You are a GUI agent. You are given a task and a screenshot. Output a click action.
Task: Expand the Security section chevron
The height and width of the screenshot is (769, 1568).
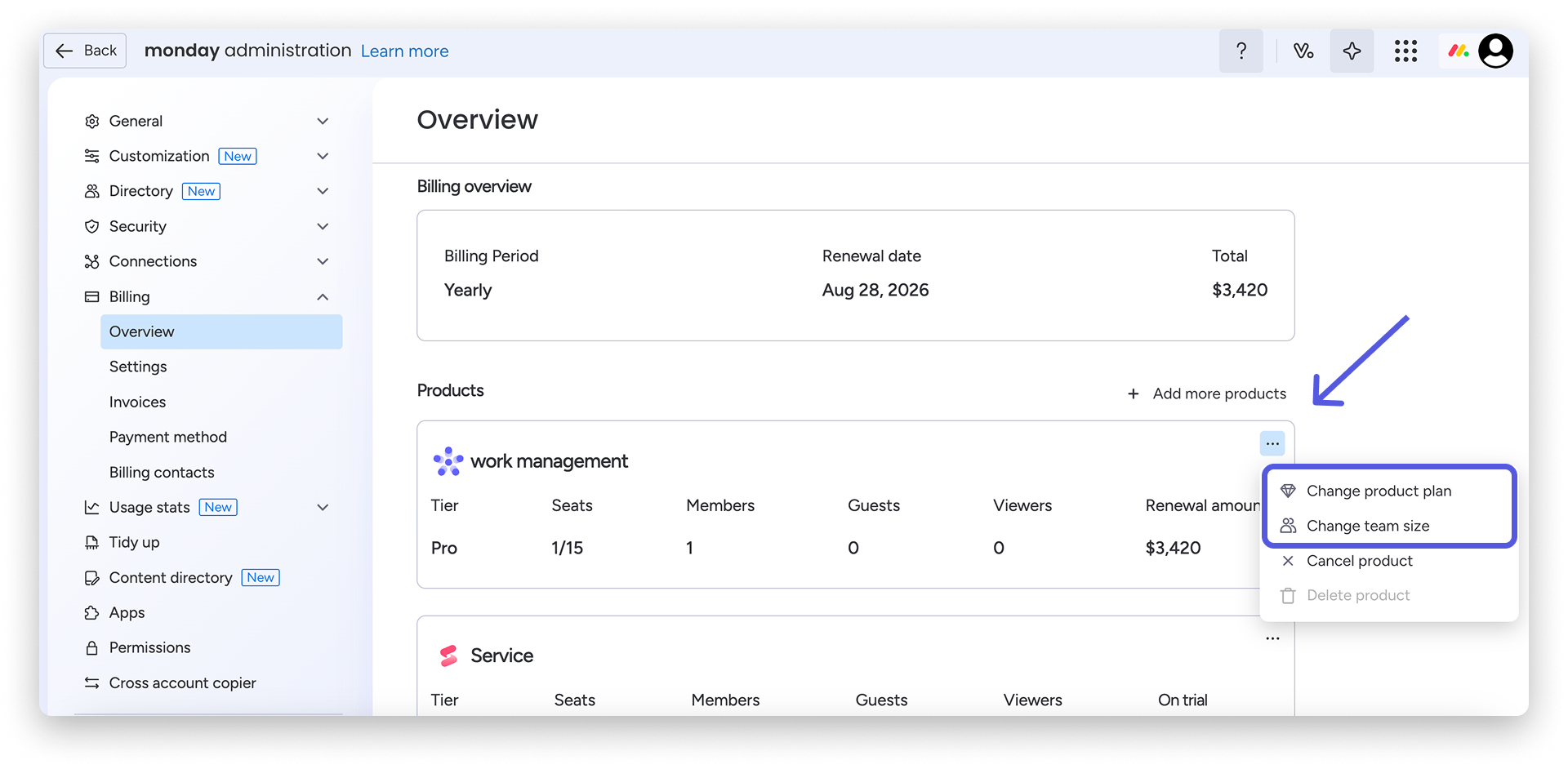tap(323, 226)
